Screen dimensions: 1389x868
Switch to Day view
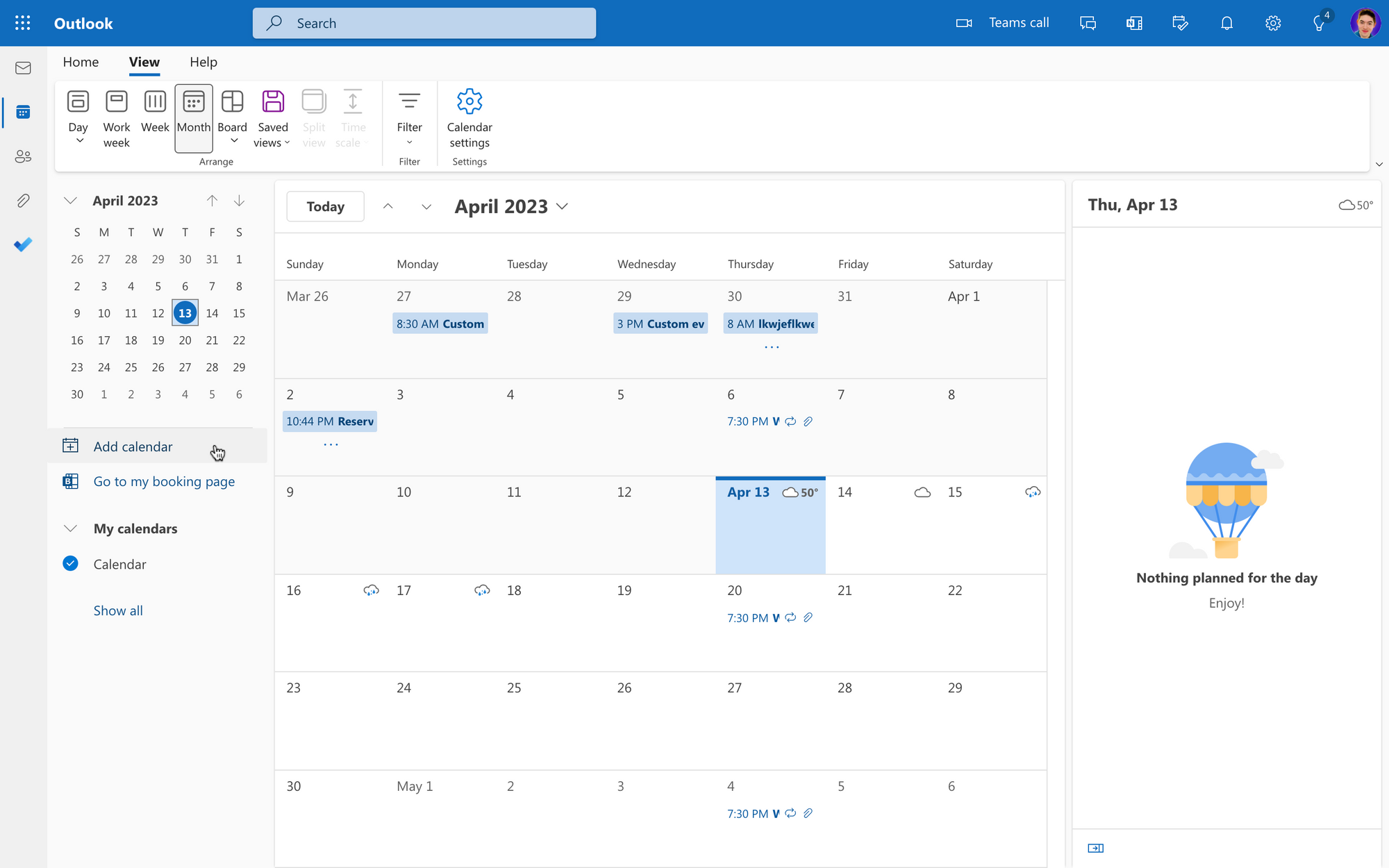pyautogui.click(x=79, y=108)
